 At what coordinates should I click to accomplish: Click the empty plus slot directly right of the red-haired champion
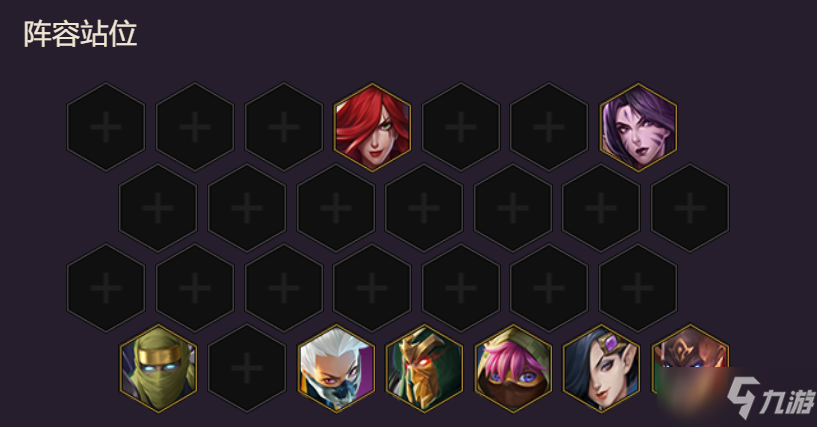coord(461,127)
